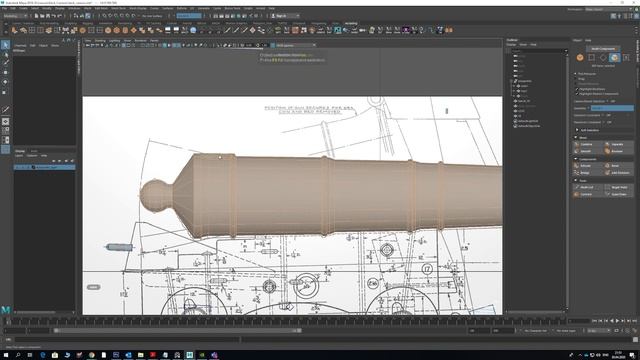640x360 pixels.
Task: Activate the Multi-Cut tool
Action: (x=587, y=187)
